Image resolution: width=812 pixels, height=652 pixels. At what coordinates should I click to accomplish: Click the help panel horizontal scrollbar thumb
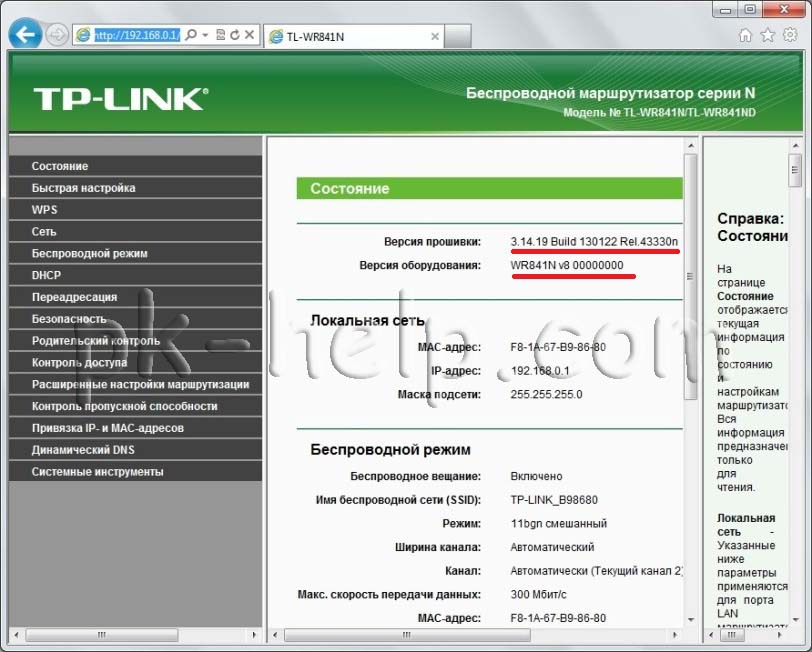coord(732,634)
